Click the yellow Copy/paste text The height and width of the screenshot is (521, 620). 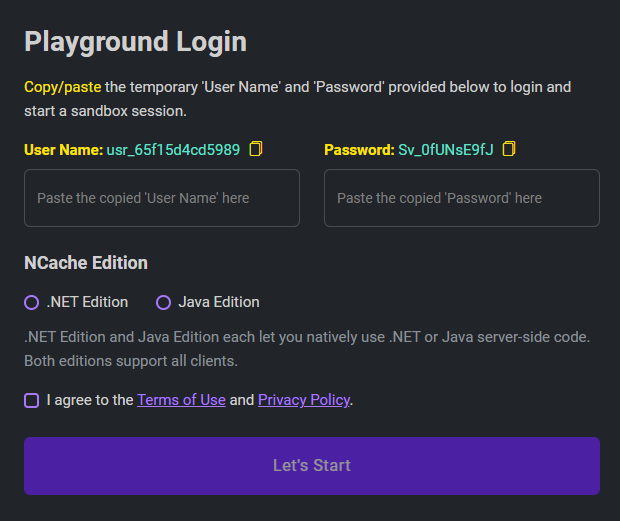point(63,87)
